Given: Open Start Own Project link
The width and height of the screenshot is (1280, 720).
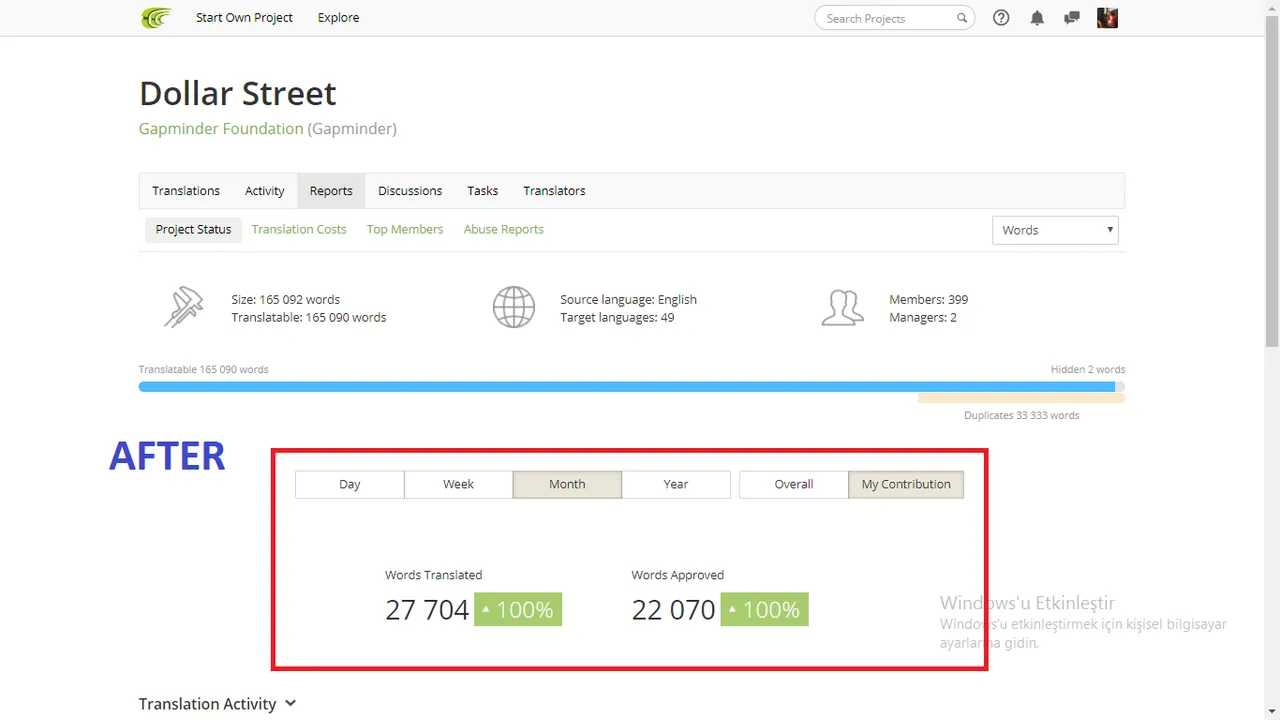Looking at the screenshot, I should [244, 18].
